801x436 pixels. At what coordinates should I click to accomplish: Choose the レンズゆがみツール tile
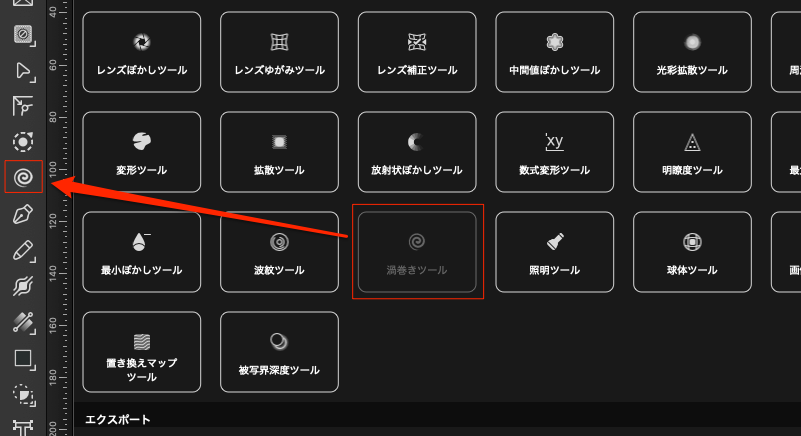point(279,52)
